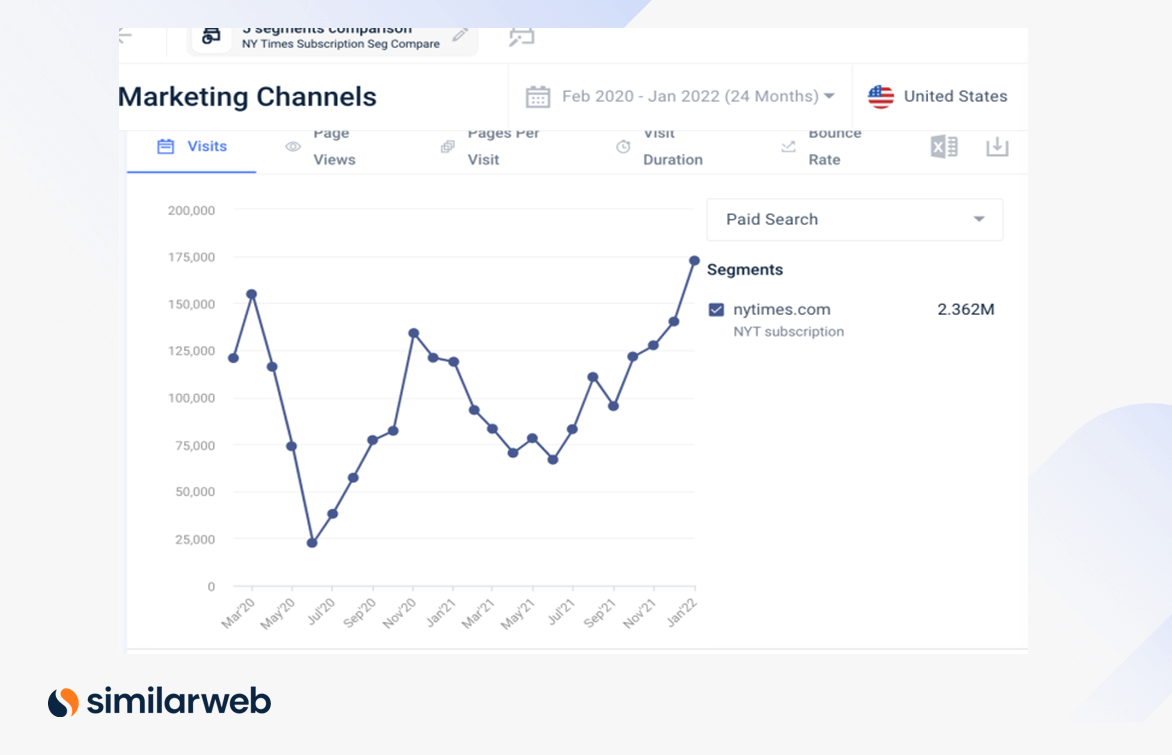The image size is (1172, 755).
Task: Click the calendar icon beside the date range
Action: coord(537,96)
